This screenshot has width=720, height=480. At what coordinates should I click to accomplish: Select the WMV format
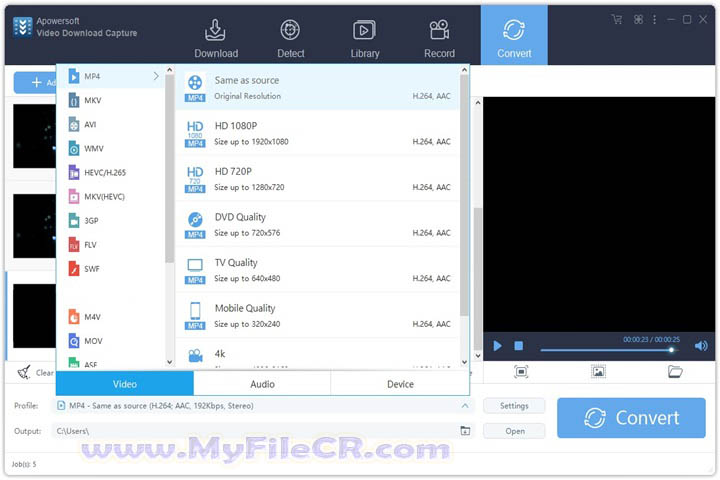coord(110,148)
